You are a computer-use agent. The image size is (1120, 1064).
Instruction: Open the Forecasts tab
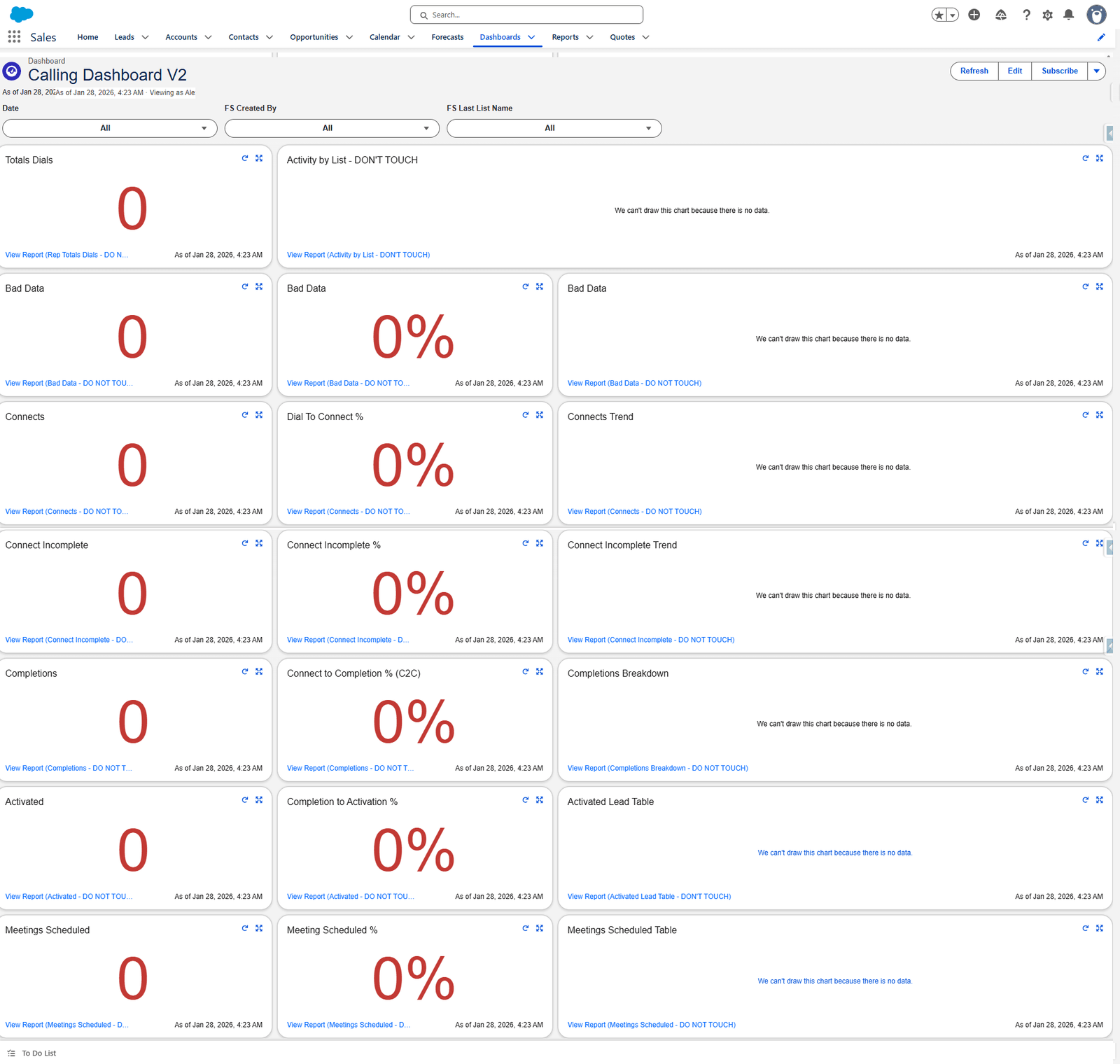(x=447, y=37)
